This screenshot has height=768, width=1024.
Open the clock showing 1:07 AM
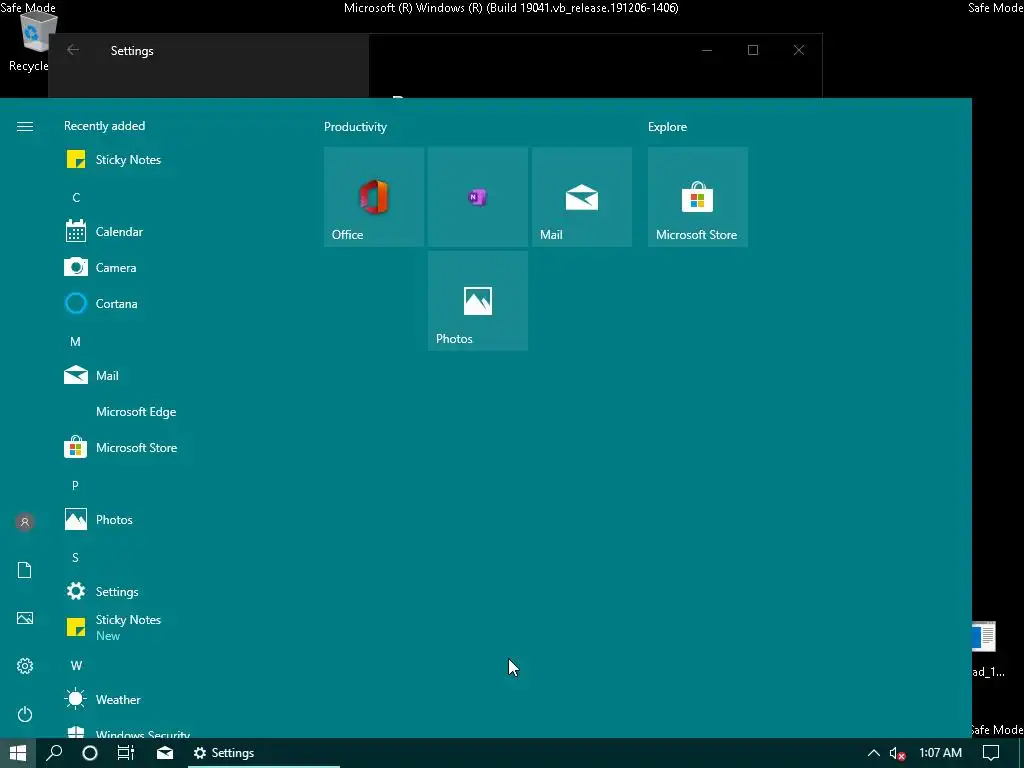[x=940, y=753]
